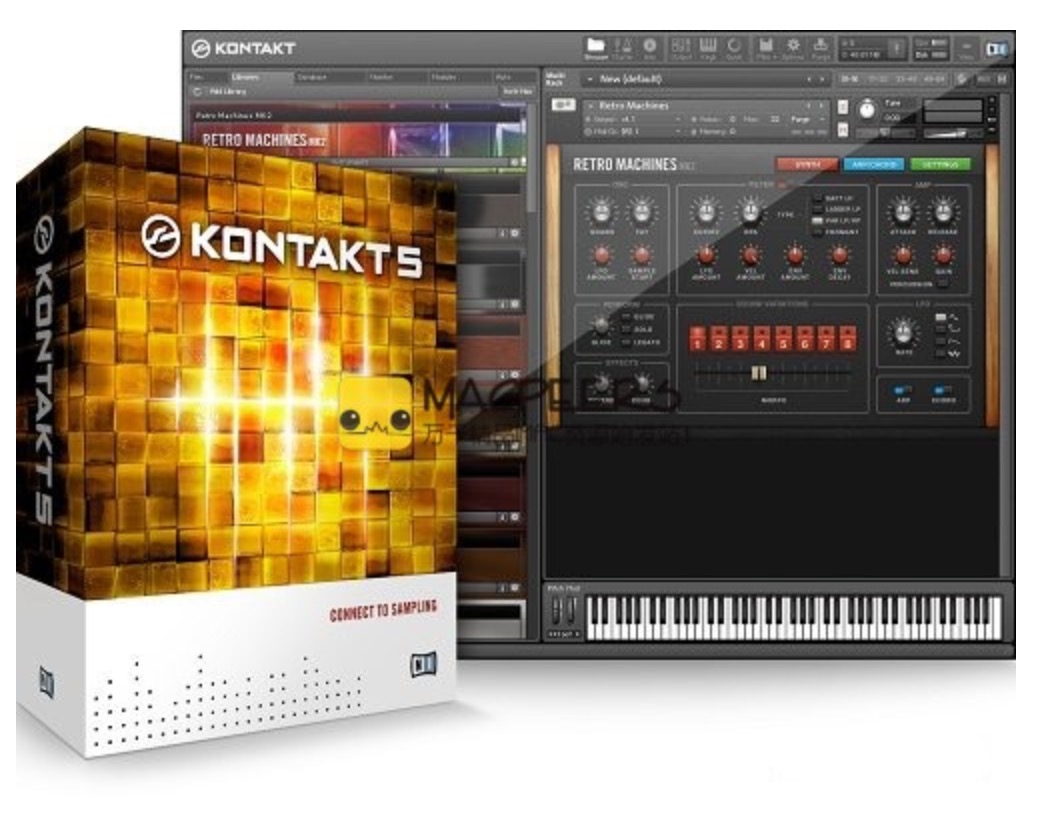
Task: Click the red Synth page button
Action: point(806,164)
